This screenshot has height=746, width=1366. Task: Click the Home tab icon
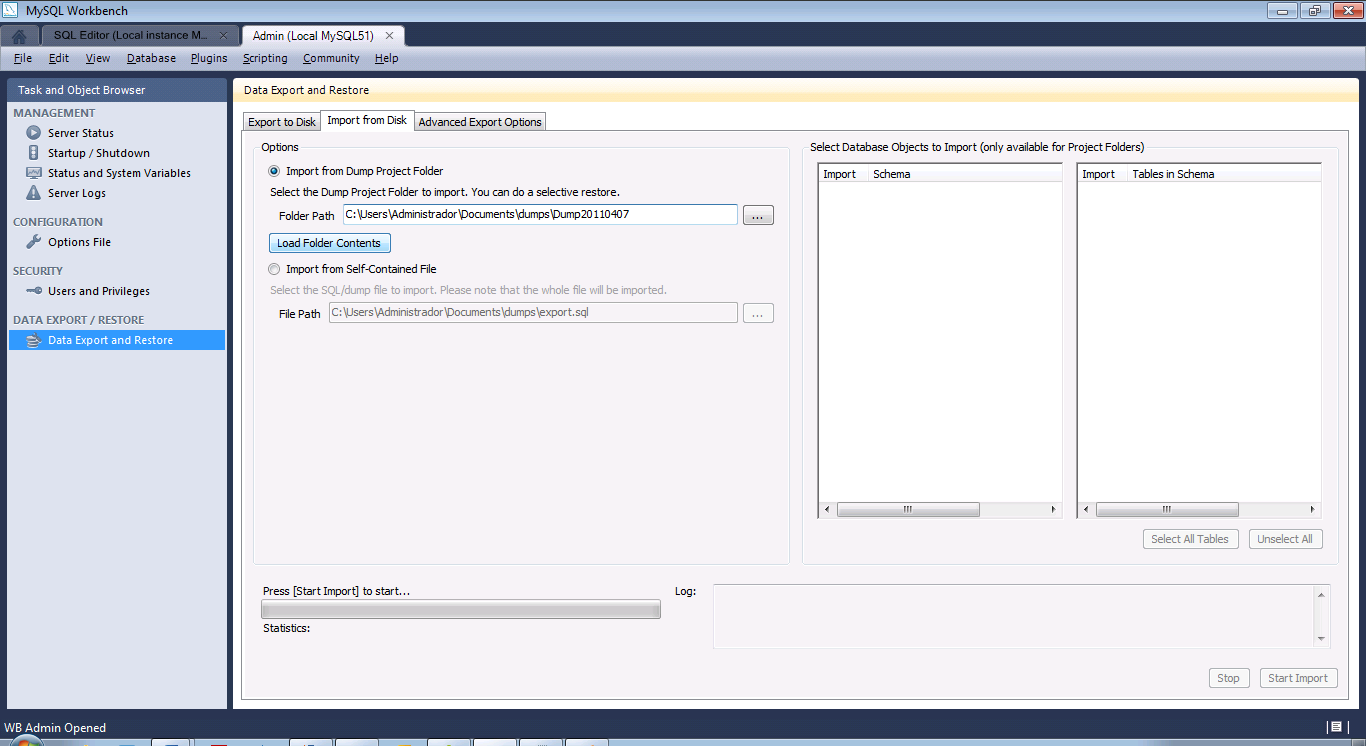[19, 36]
